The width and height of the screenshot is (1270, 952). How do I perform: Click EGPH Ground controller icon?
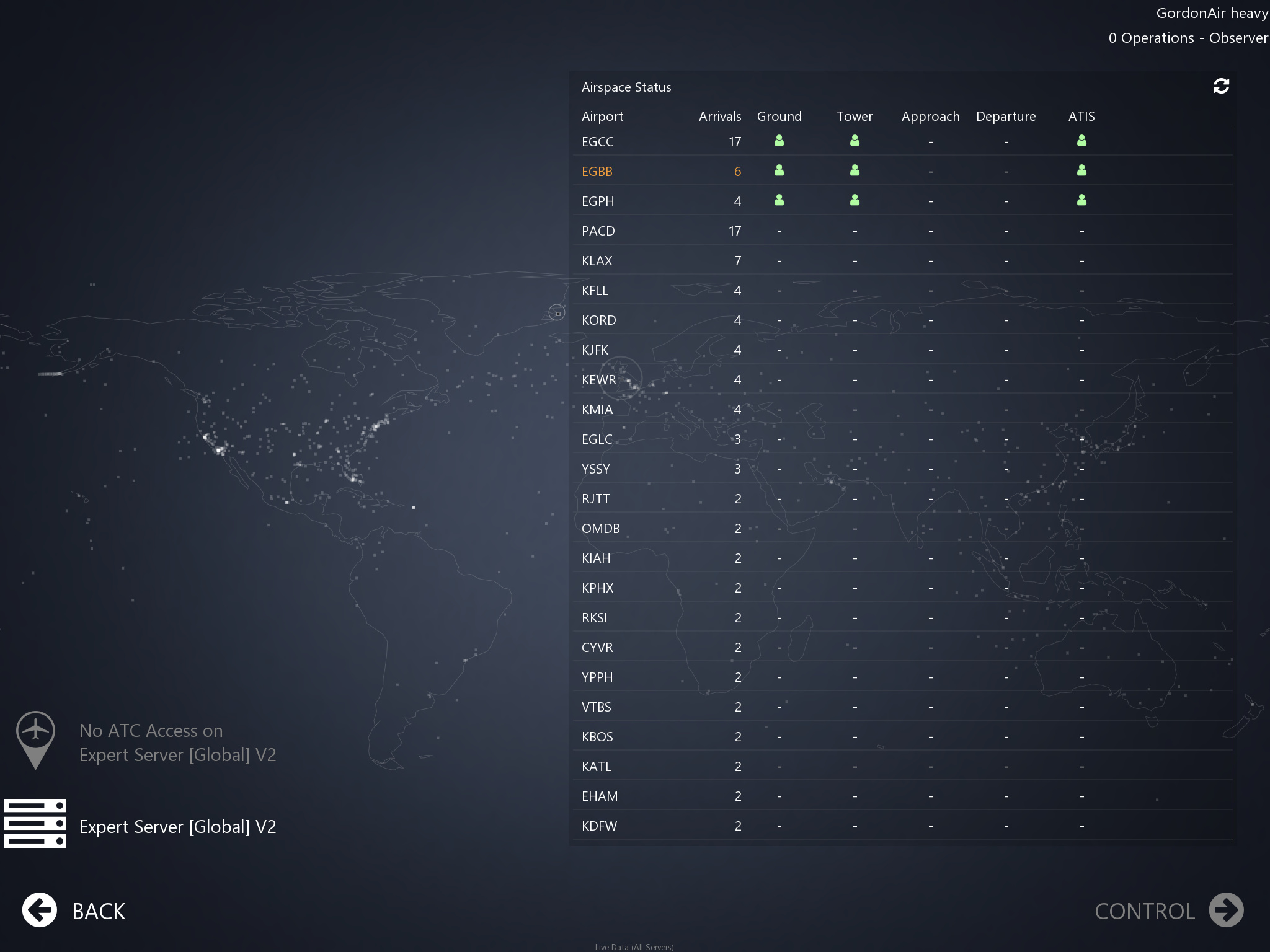[779, 200]
